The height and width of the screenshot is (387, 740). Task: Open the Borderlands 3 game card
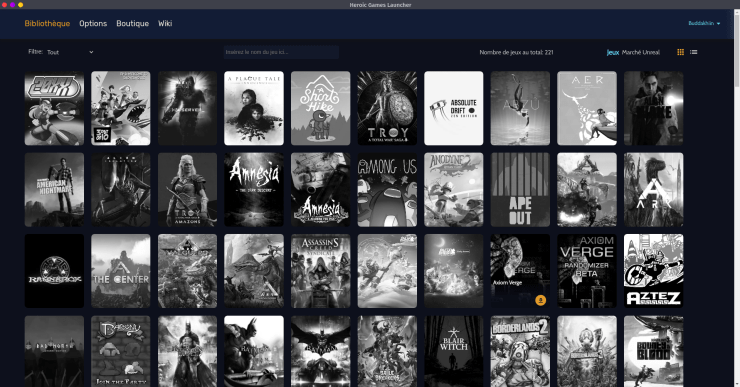point(587,352)
